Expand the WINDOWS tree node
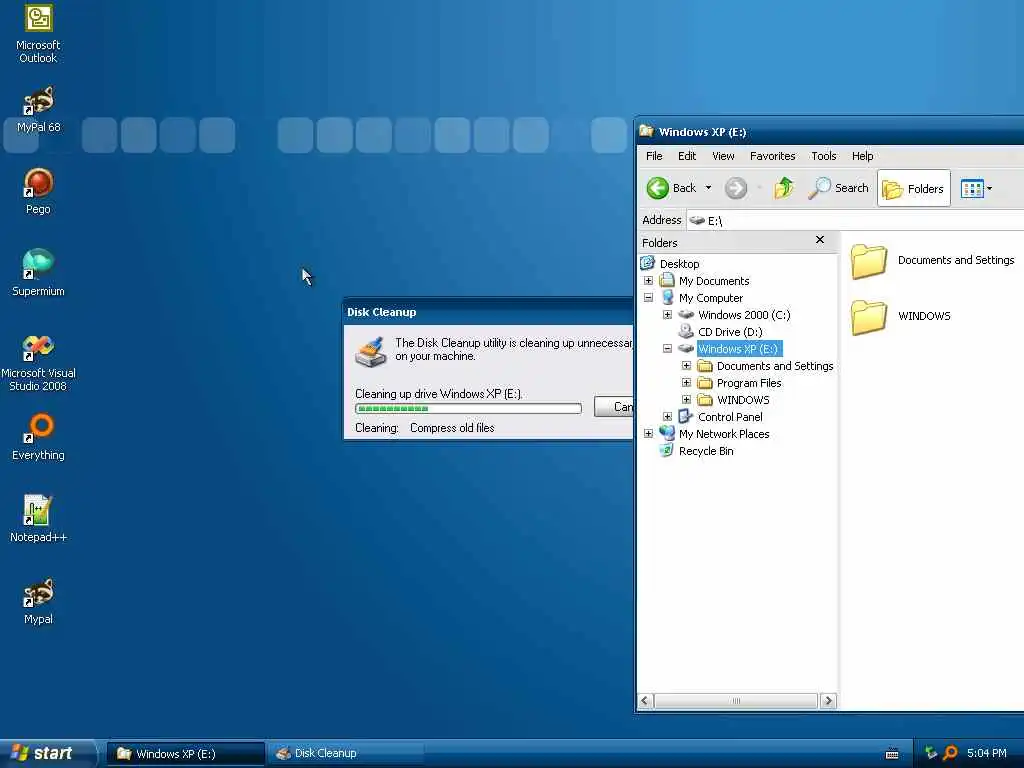 coord(686,400)
